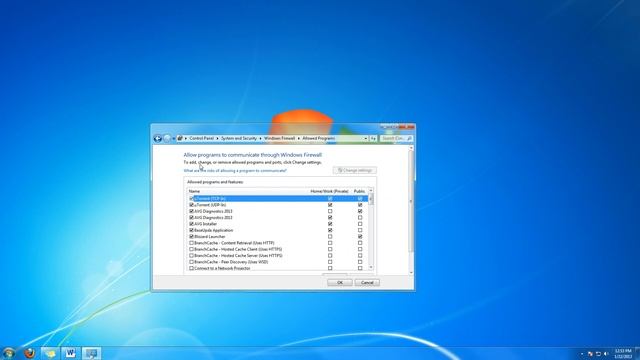Screen dimensions: 640x360
Task: Expand arrow after Windows Firewall breadcrumb
Action: (x=299, y=138)
